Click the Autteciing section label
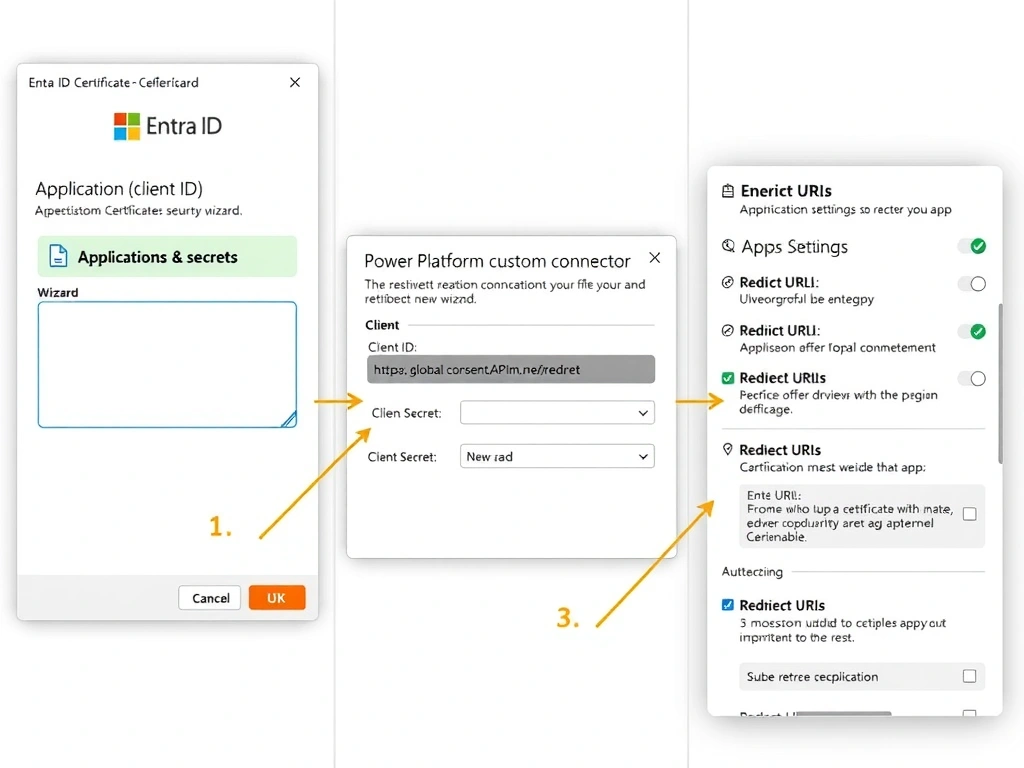This screenshot has height=768, width=1024. pos(752,571)
